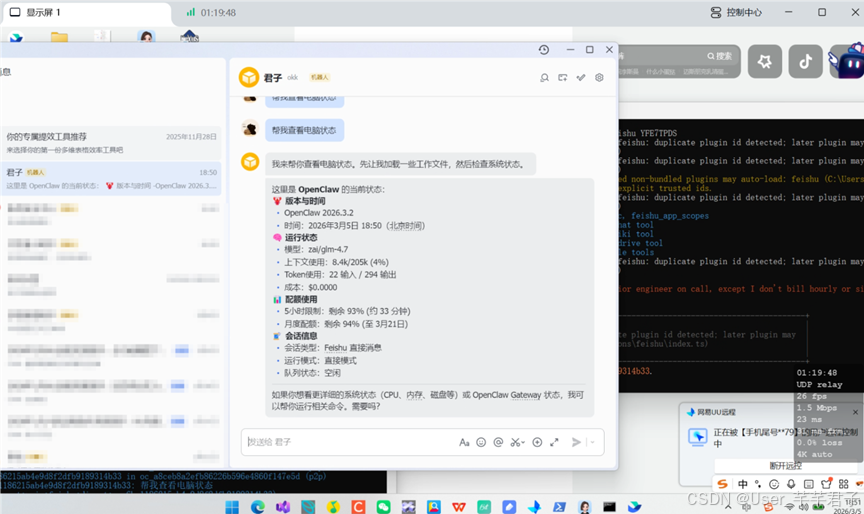Open Visual Studio from the taskbar
Image resolution: width=864 pixels, height=514 pixels.
[283, 506]
